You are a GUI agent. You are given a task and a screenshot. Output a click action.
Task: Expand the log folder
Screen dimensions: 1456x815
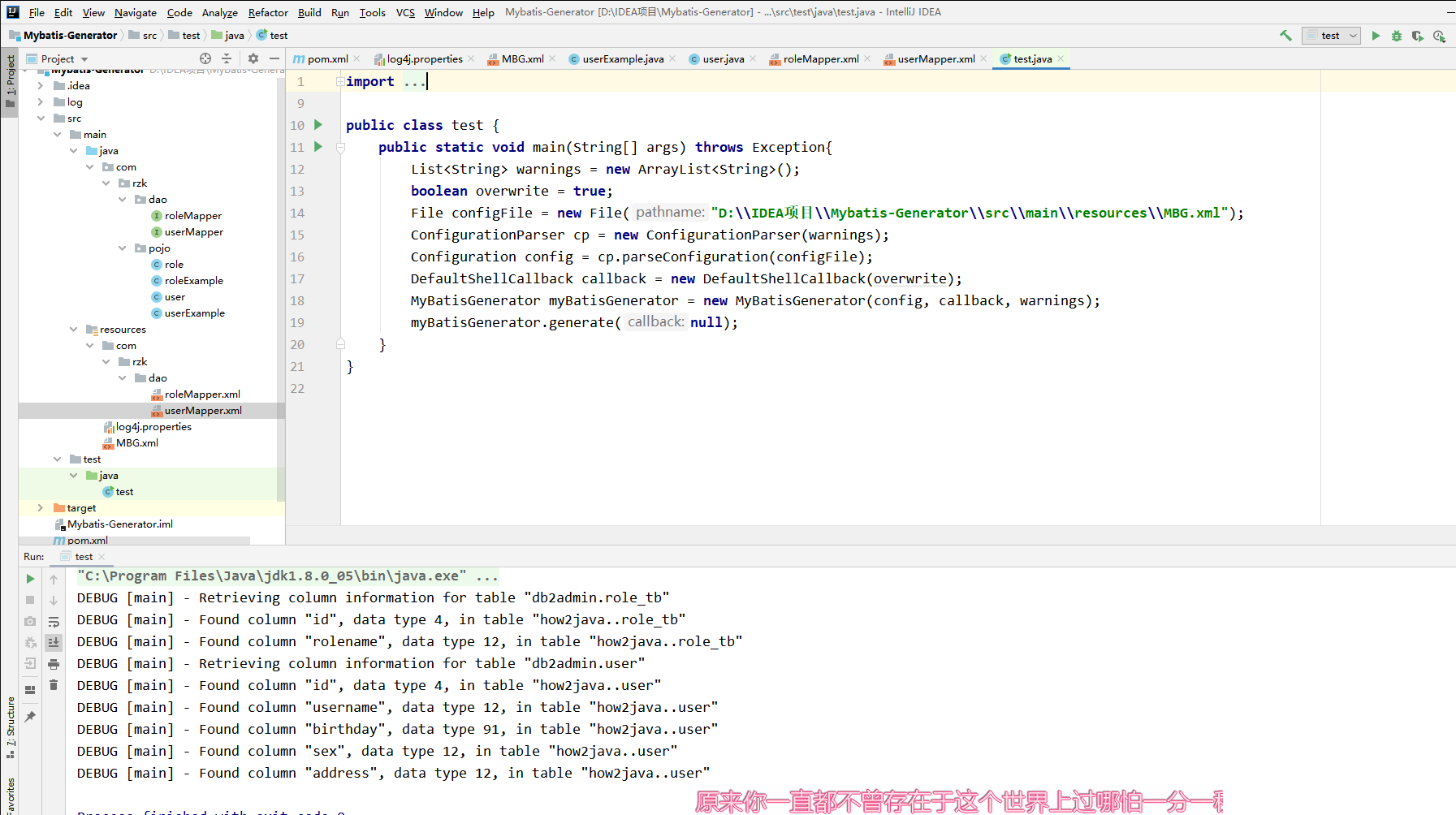coord(41,101)
